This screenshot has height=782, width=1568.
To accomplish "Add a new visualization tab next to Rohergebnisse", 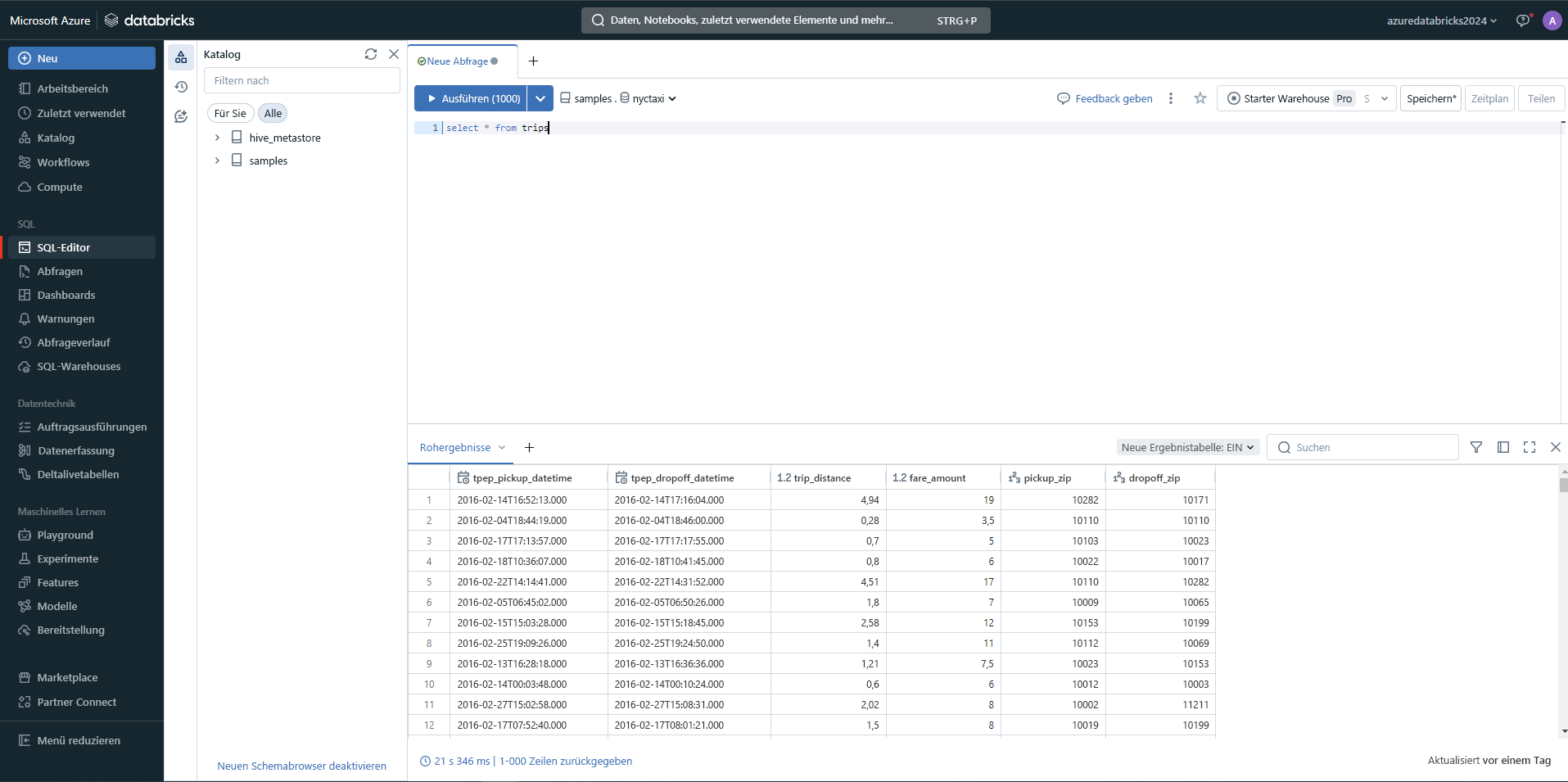I will 529,447.
